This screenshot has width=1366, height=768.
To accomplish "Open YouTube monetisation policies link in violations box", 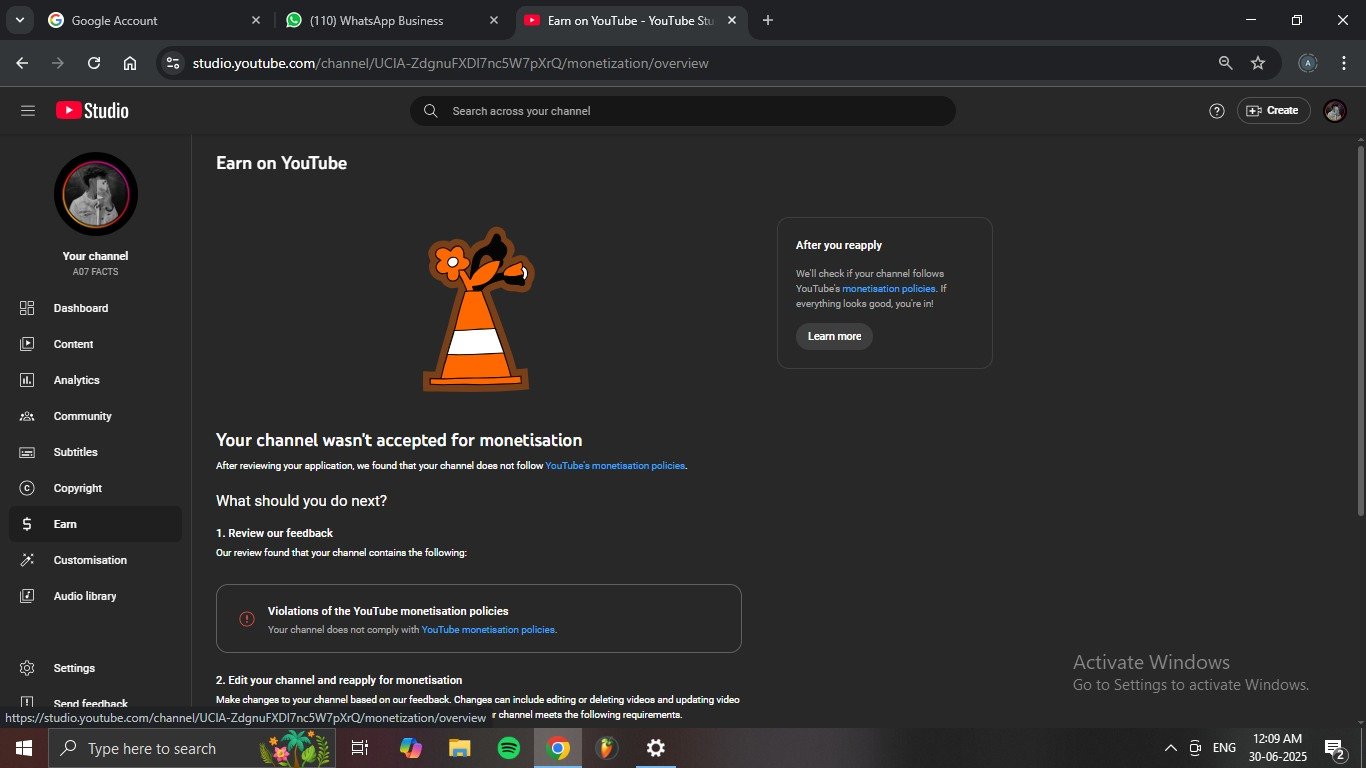I will click(488, 630).
